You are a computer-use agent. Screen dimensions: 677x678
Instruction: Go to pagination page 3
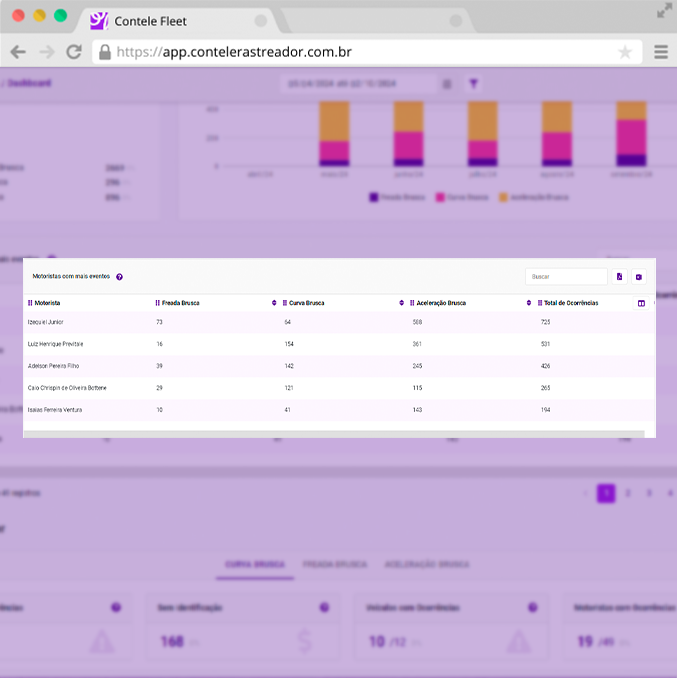tap(649, 493)
